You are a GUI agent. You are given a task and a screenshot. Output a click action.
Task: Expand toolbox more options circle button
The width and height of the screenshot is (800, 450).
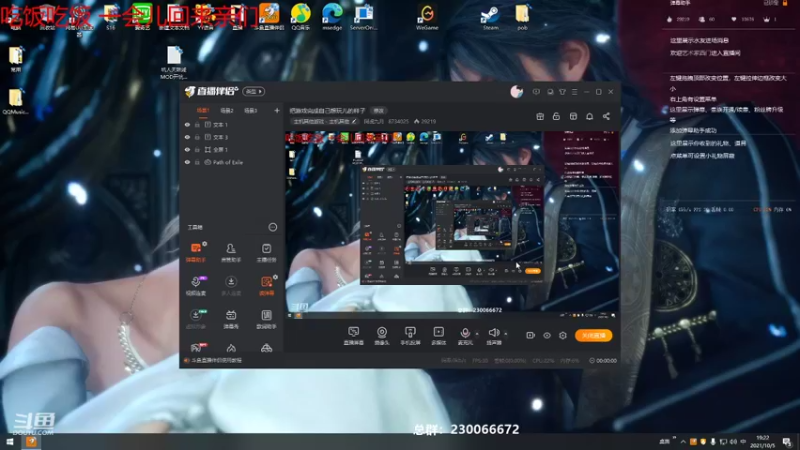(x=273, y=227)
